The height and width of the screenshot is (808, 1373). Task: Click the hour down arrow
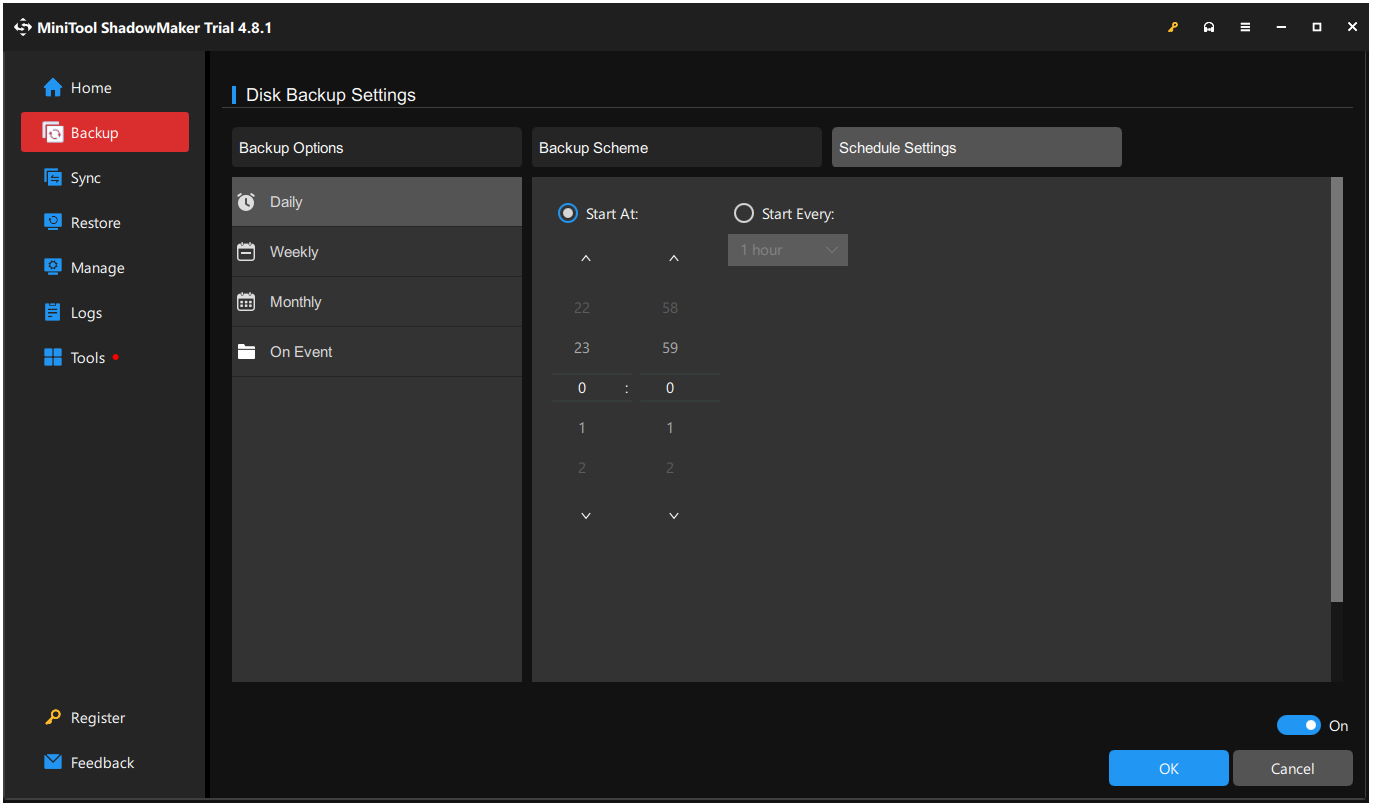coord(586,516)
